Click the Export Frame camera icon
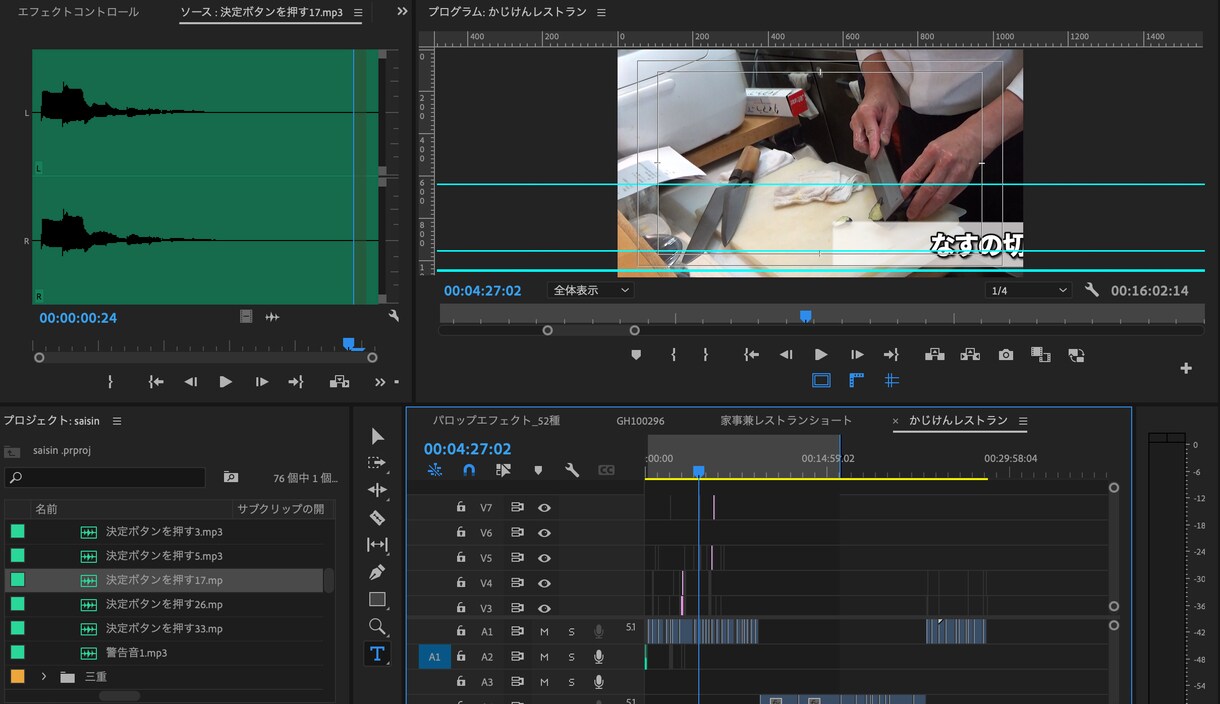The width and height of the screenshot is (1220, 704). (1006, 355)
